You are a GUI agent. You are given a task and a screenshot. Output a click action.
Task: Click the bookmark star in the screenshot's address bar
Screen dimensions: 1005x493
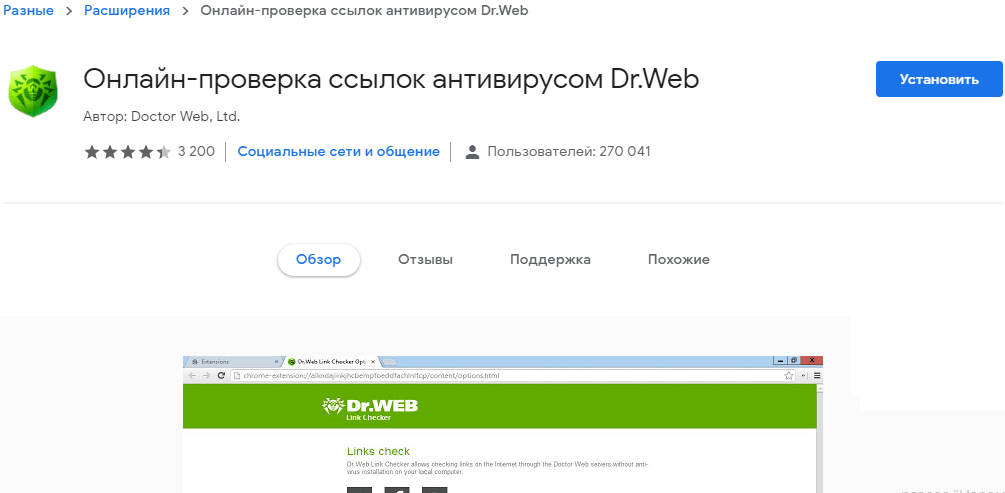click(x=789, y=376)
